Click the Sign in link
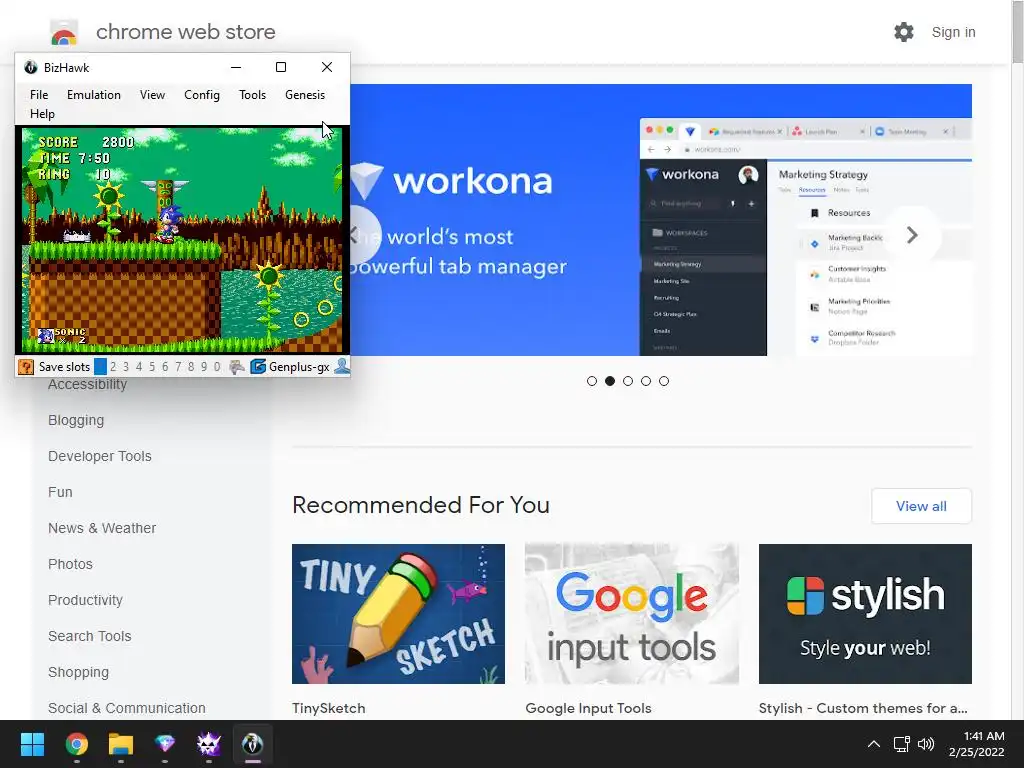This screenshot has width=1024, height=768. pos(953,32)
